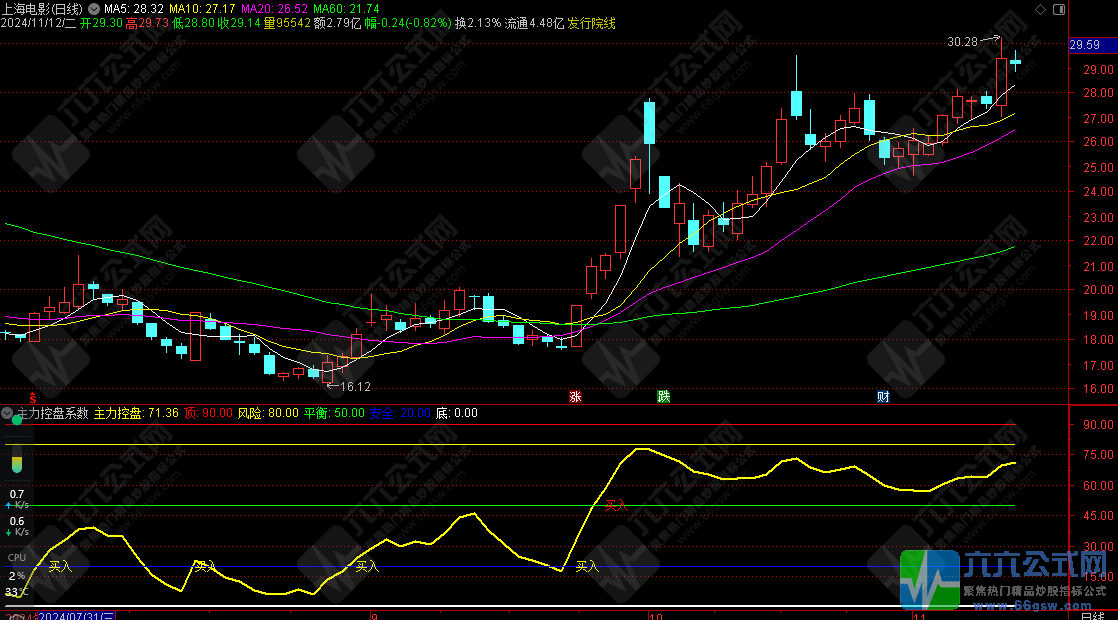
Task: Click the 16.12 low price annotation
Action: [355, 386]
